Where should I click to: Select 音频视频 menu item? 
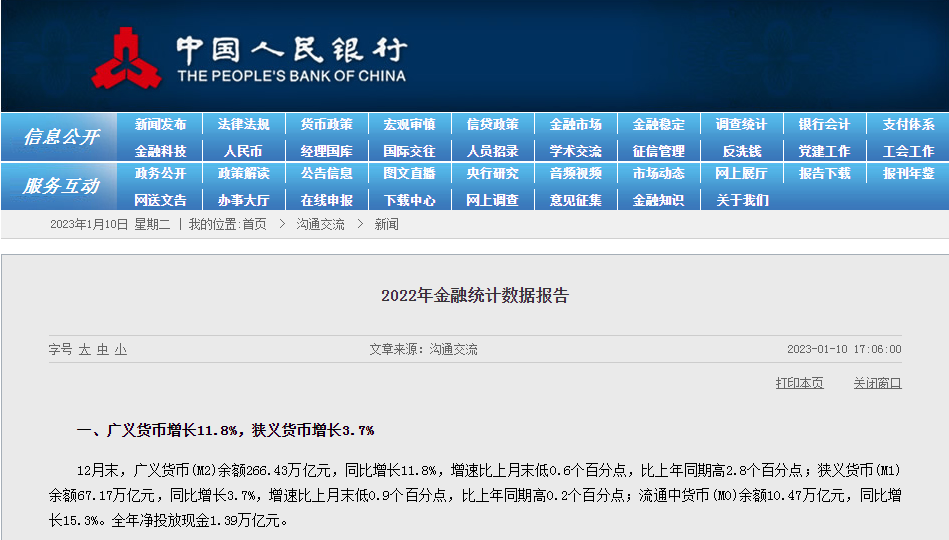(x=576, y=174)
